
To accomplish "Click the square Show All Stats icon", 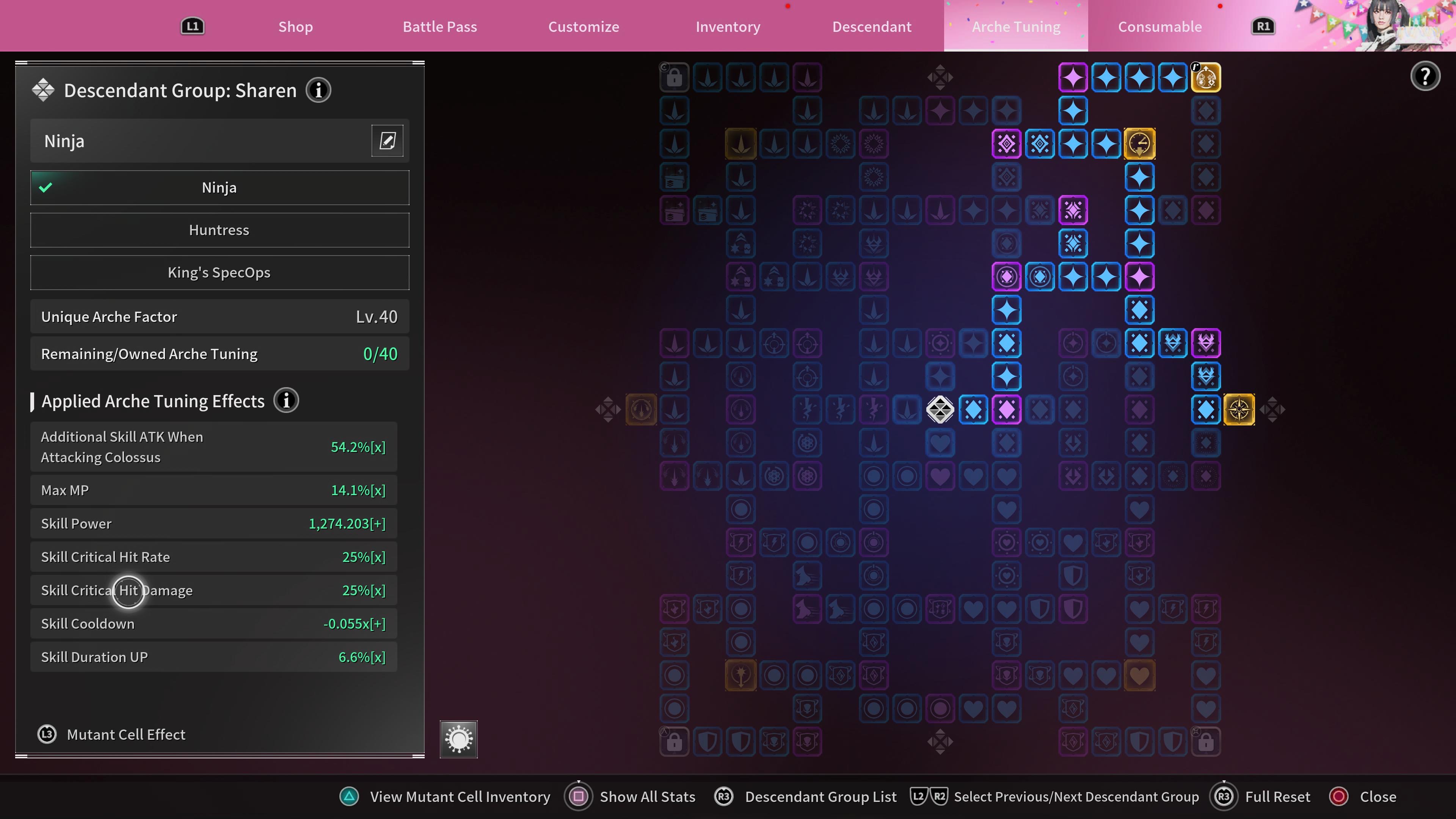I will click(578, 796).
